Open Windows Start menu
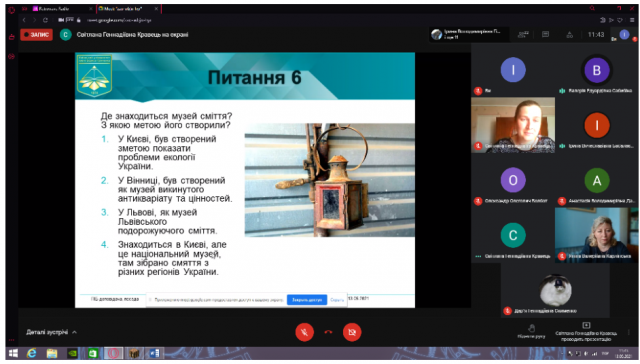Screen dimensions: 640x364 tap(13, 353)
